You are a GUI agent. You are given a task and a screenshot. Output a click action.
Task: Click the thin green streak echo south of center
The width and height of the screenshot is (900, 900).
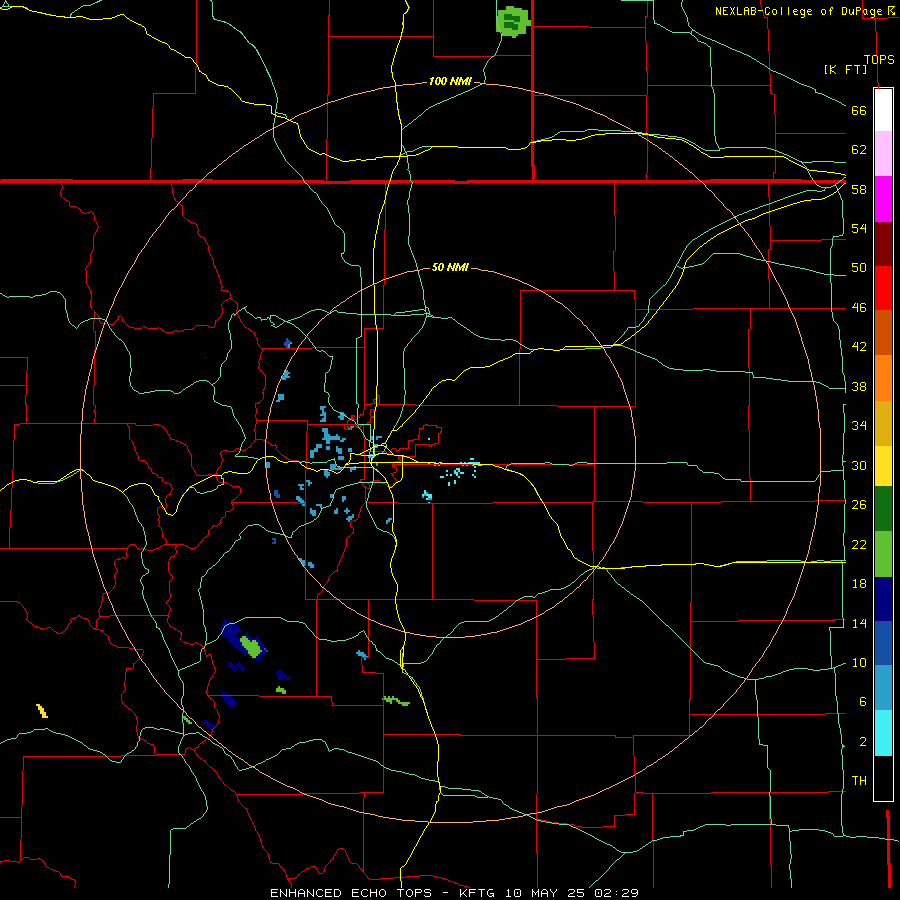(396, 701)
